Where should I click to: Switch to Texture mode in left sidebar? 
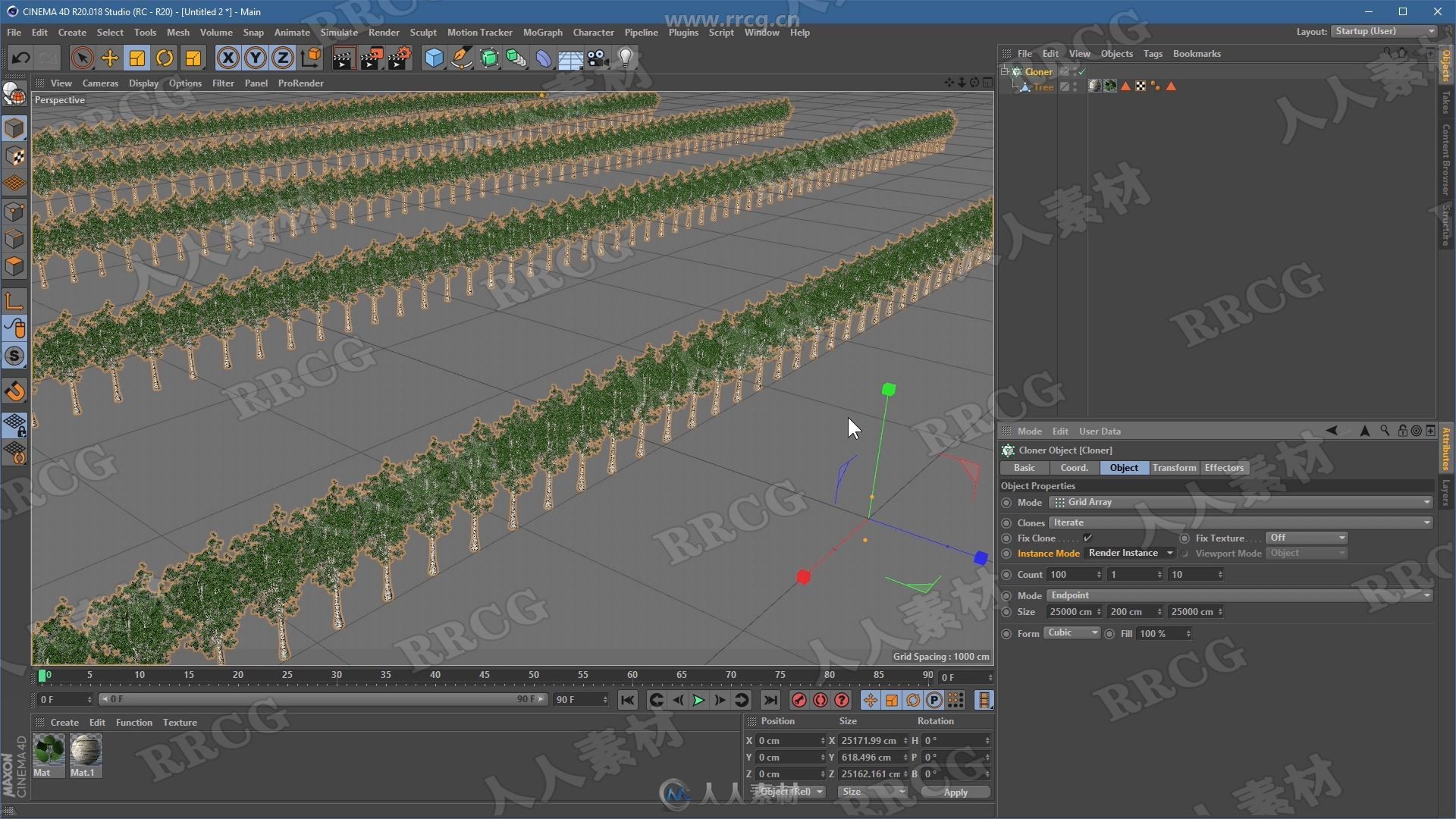pyautogui.click(x=14, y=156)
